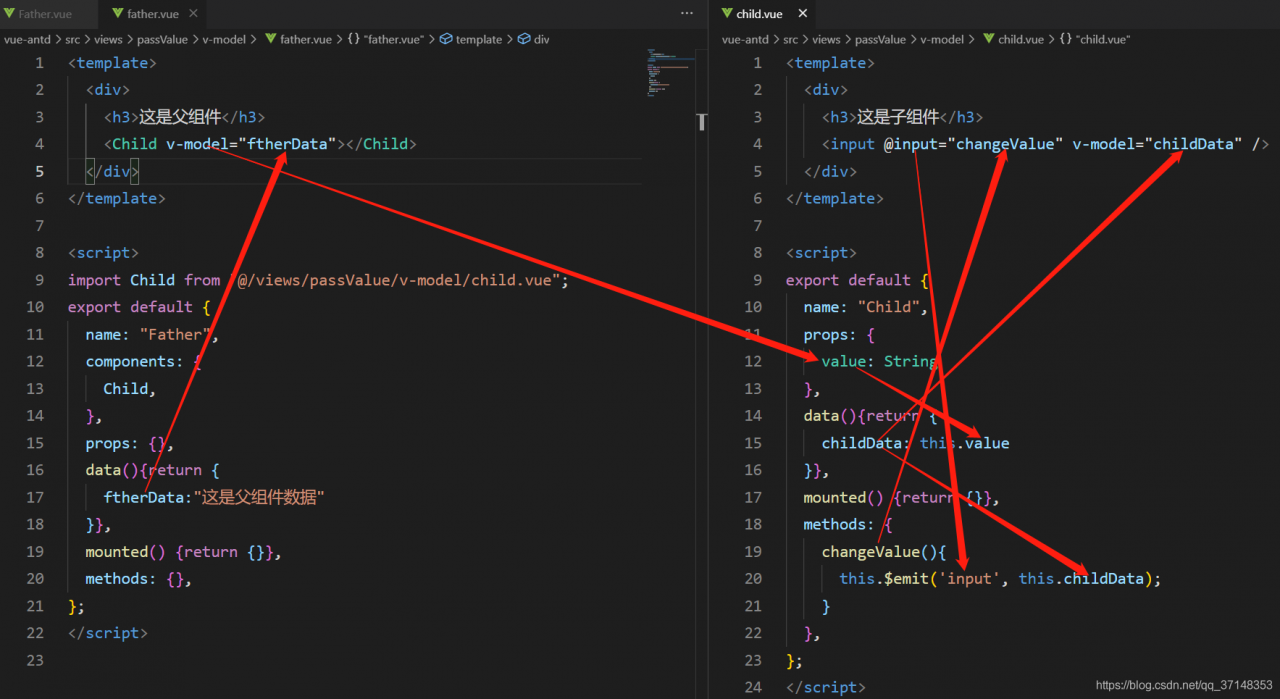Click "mounted()" in child.vue
The height and width of the screenshot is (699, 1280).
coord(844,497)
